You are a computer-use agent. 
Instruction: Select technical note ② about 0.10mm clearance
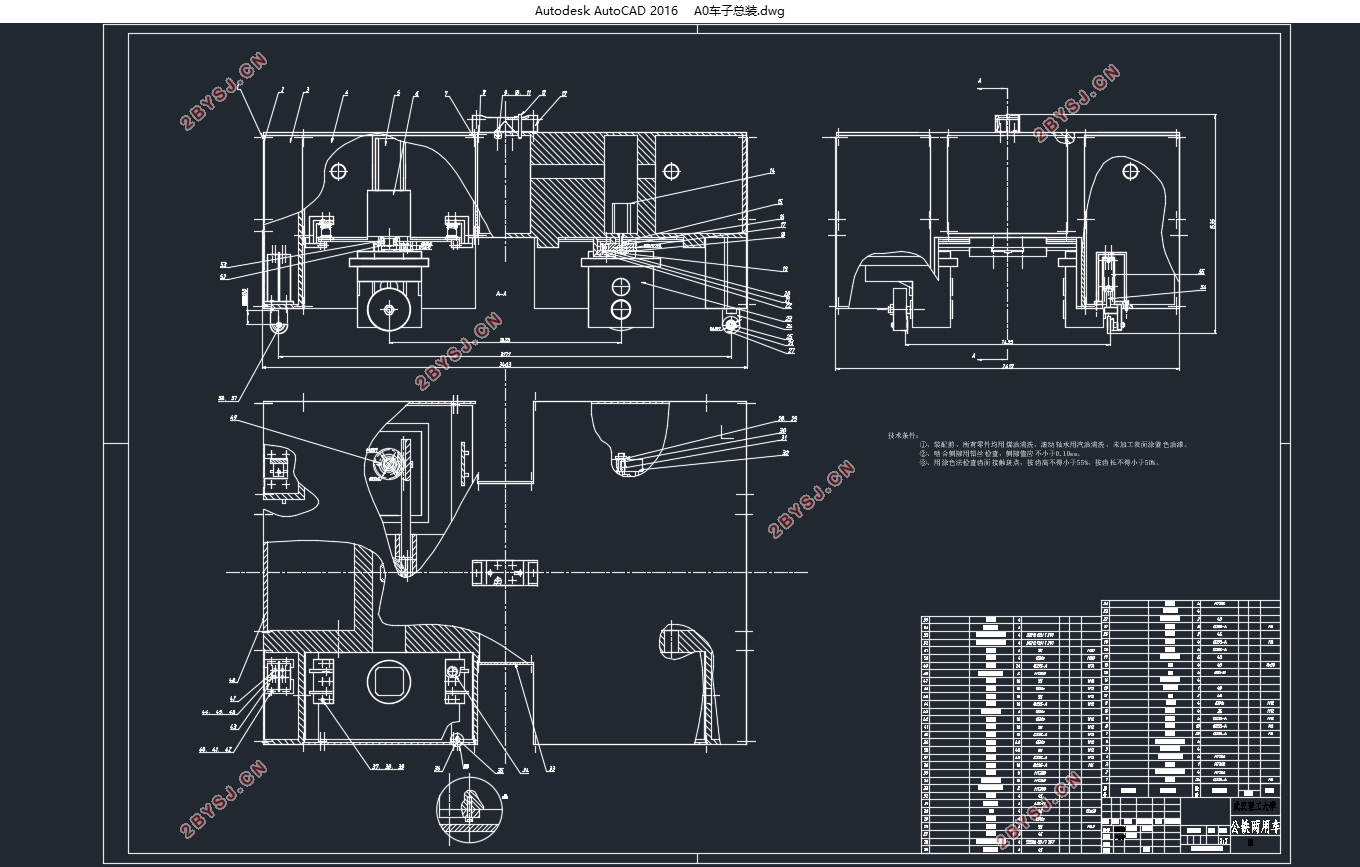[x=1001, y=453]
